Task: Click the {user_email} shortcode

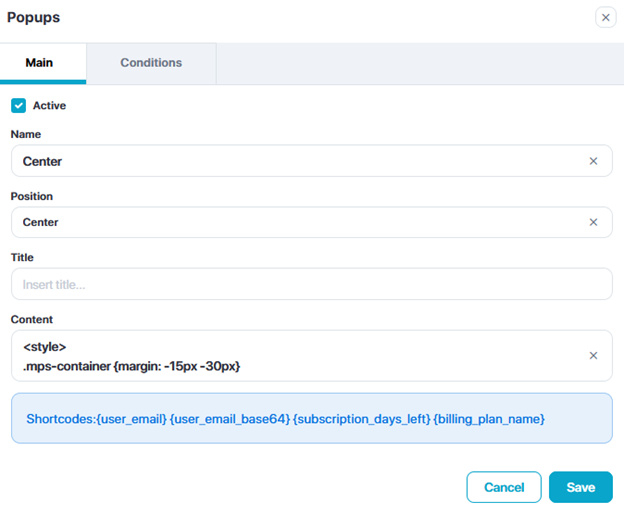Action: [131, 419]
